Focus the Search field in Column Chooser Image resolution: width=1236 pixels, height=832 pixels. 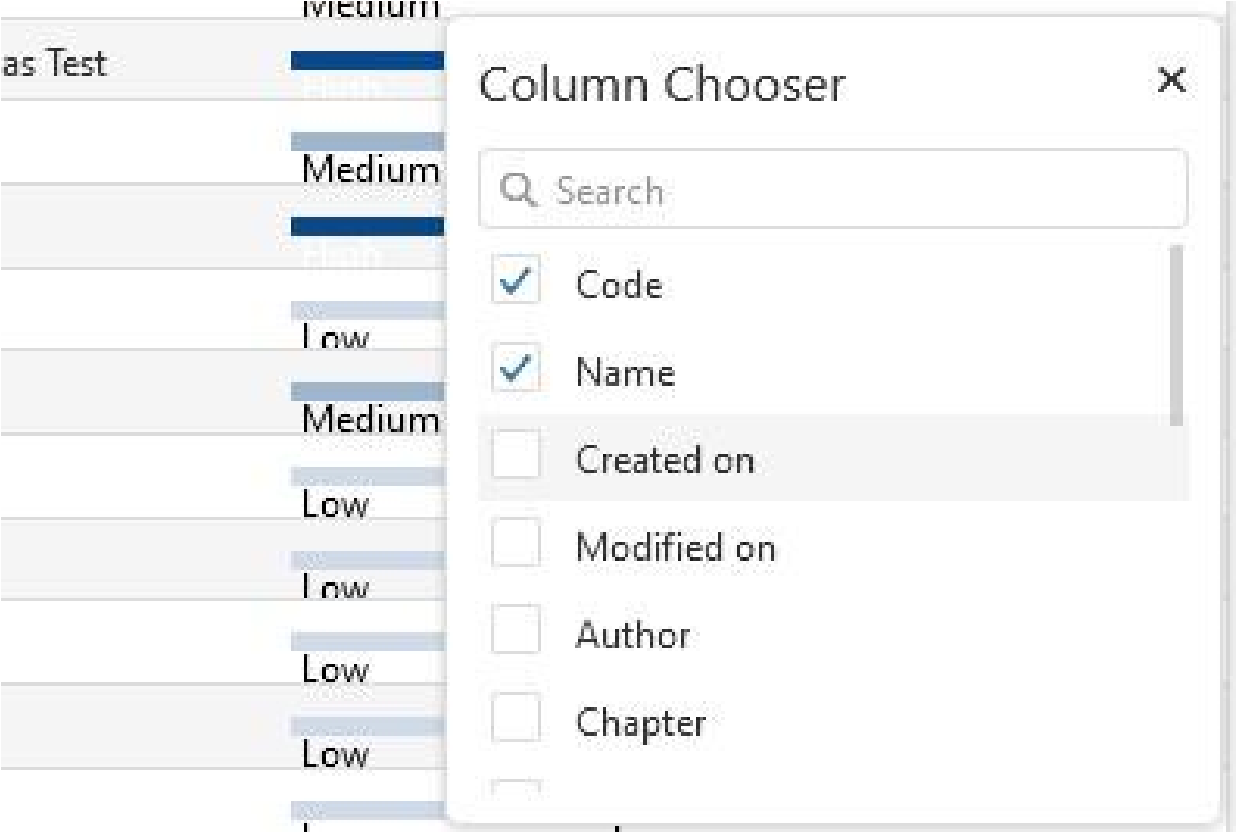point(850,190)
